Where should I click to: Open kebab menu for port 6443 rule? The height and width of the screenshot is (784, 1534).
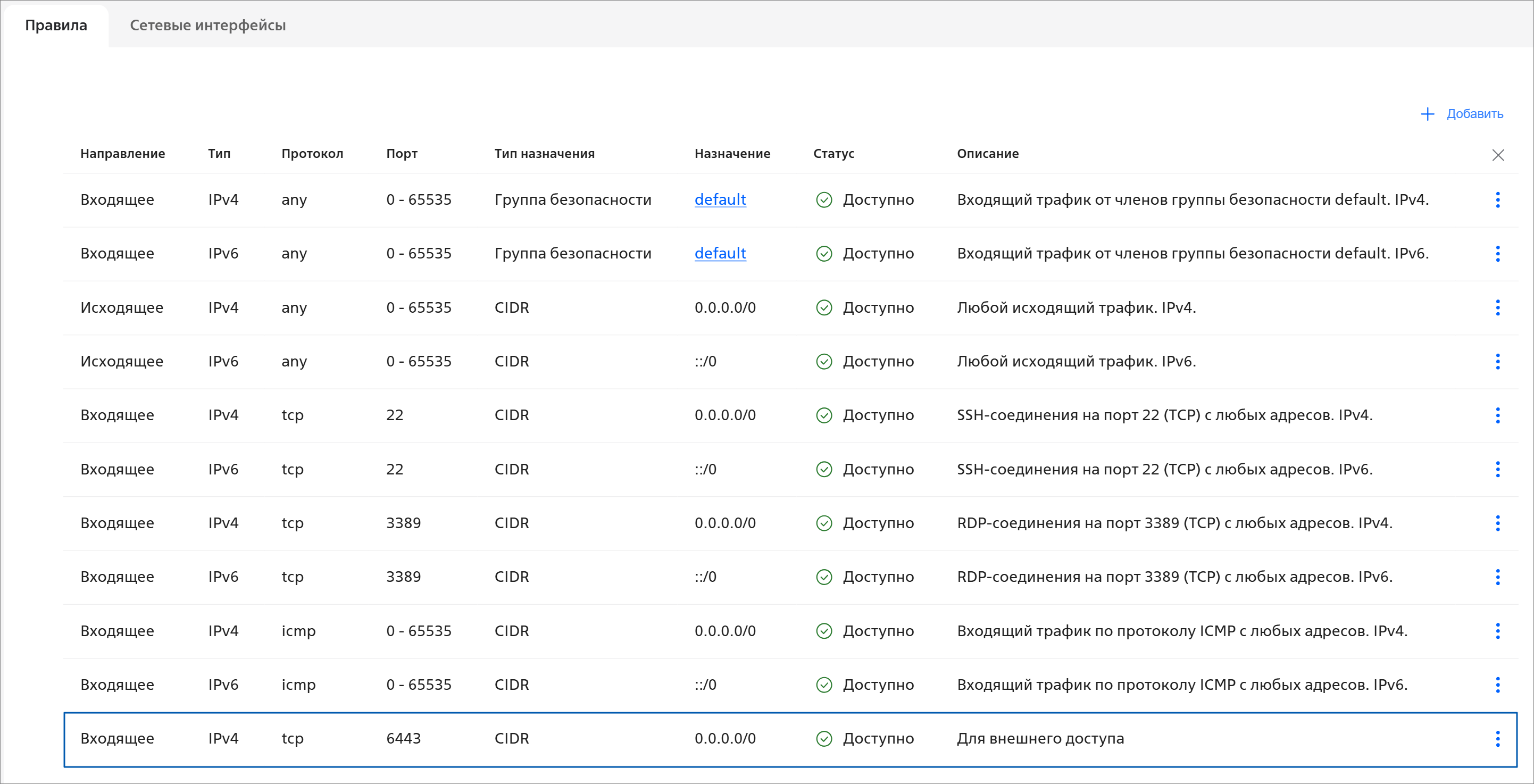coord(1497,739)
